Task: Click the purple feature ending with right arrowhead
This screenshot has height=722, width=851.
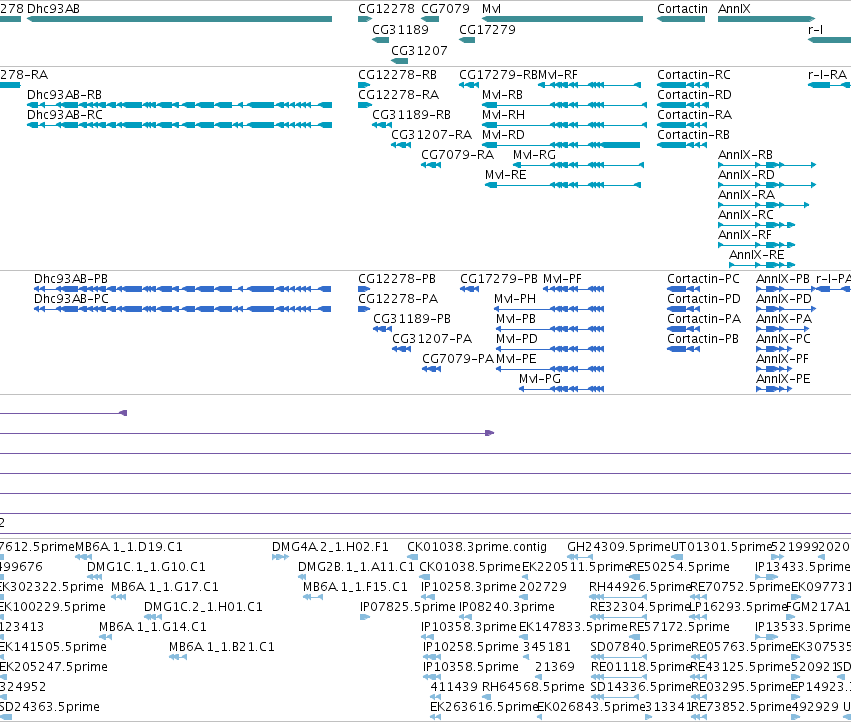Action: pyautogui.click(x=247, y=433)
